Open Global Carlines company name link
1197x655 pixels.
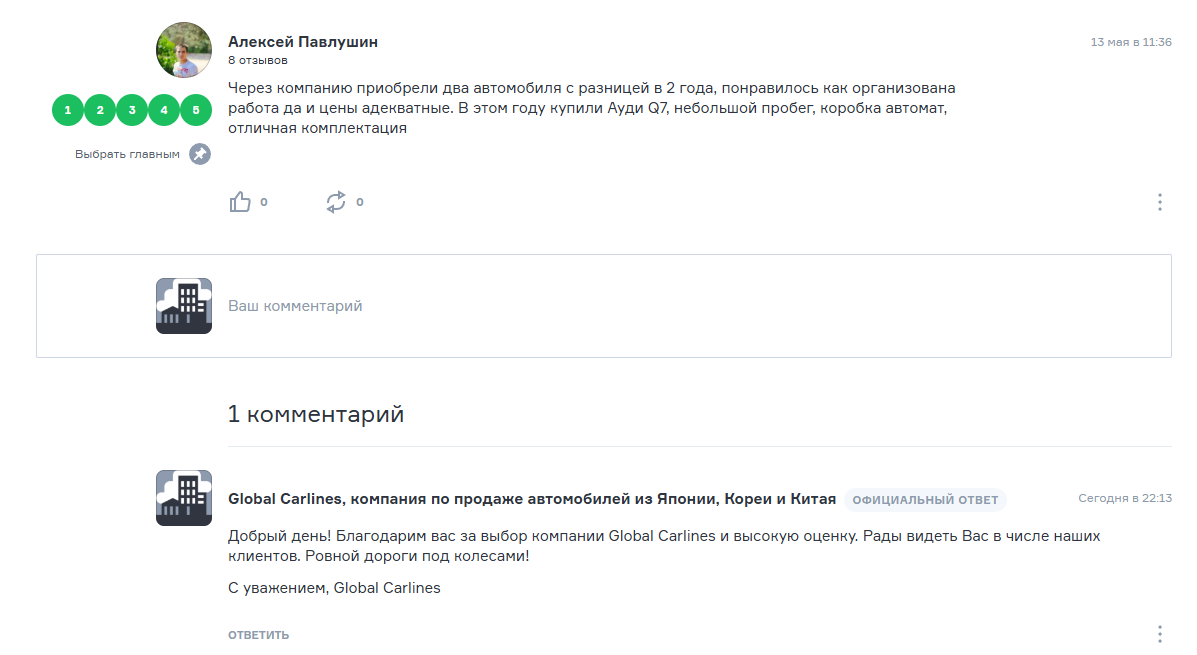pos(532,499)
